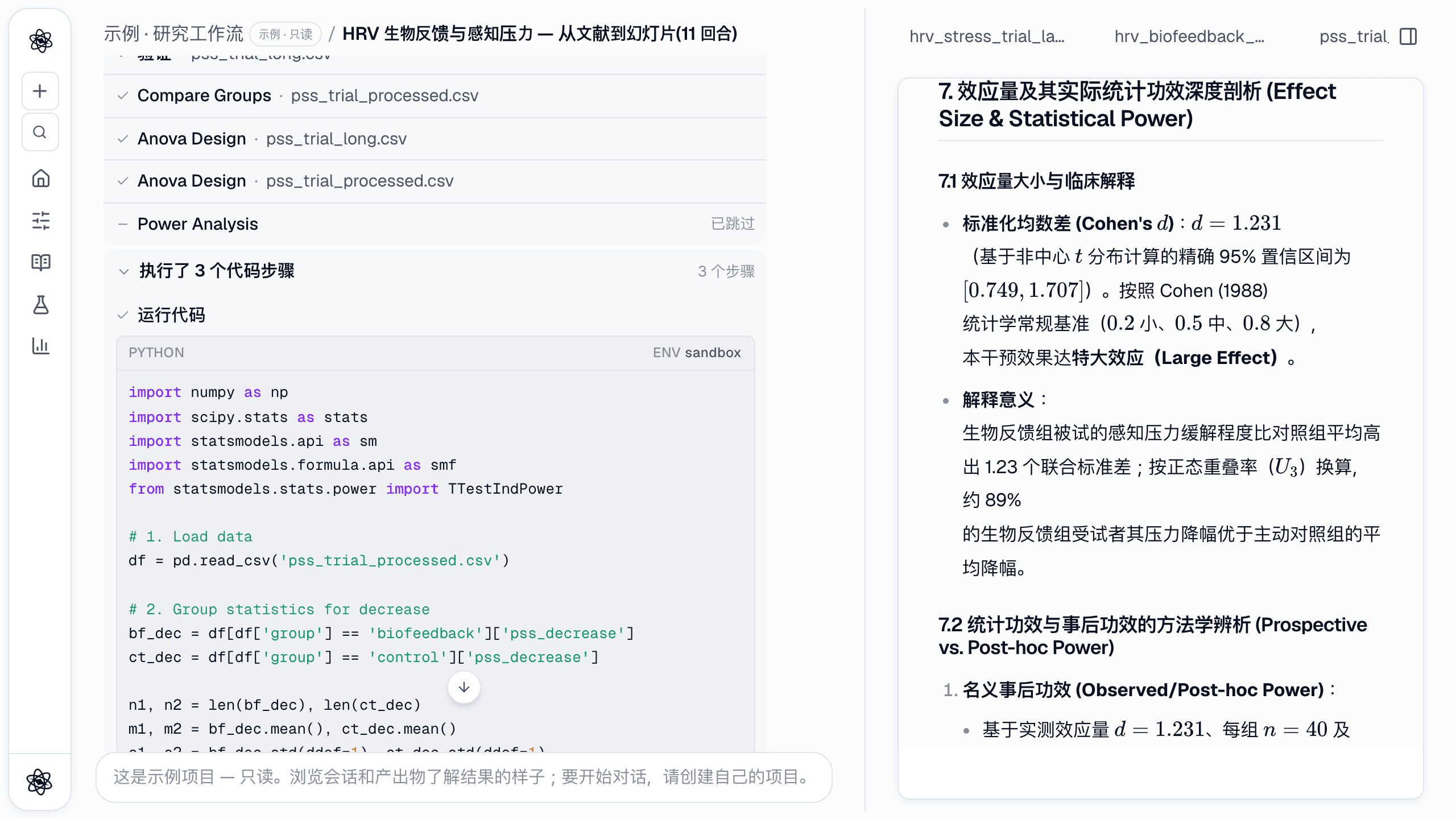Open the book library icon
1456x819 pixels.
pyautogui.click(x=40, y=262)
